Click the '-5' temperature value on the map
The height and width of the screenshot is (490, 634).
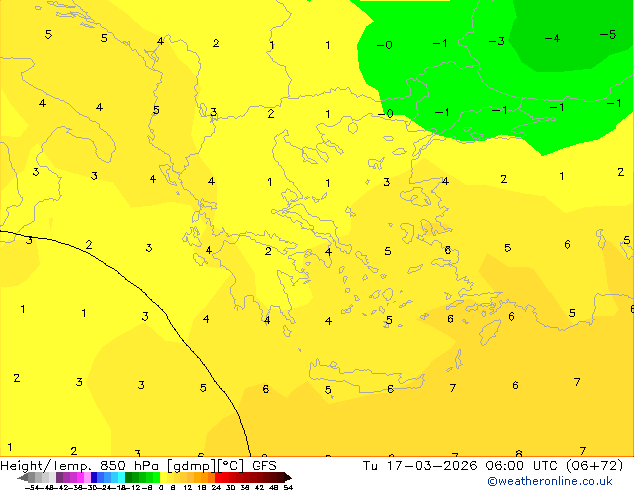tap(608, 34)
